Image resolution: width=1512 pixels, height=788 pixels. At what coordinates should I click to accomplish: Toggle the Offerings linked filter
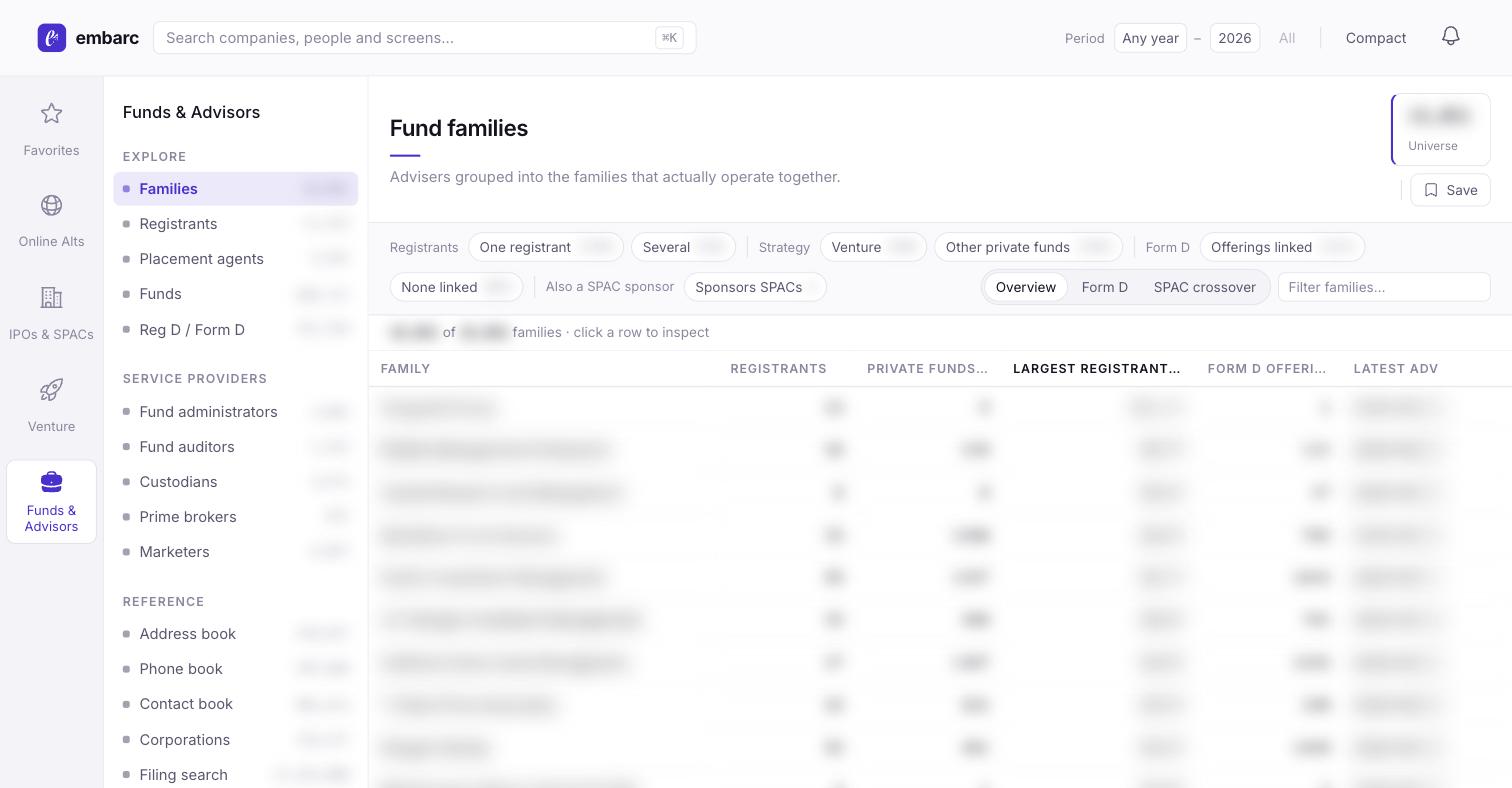(x=1282, y=247)
